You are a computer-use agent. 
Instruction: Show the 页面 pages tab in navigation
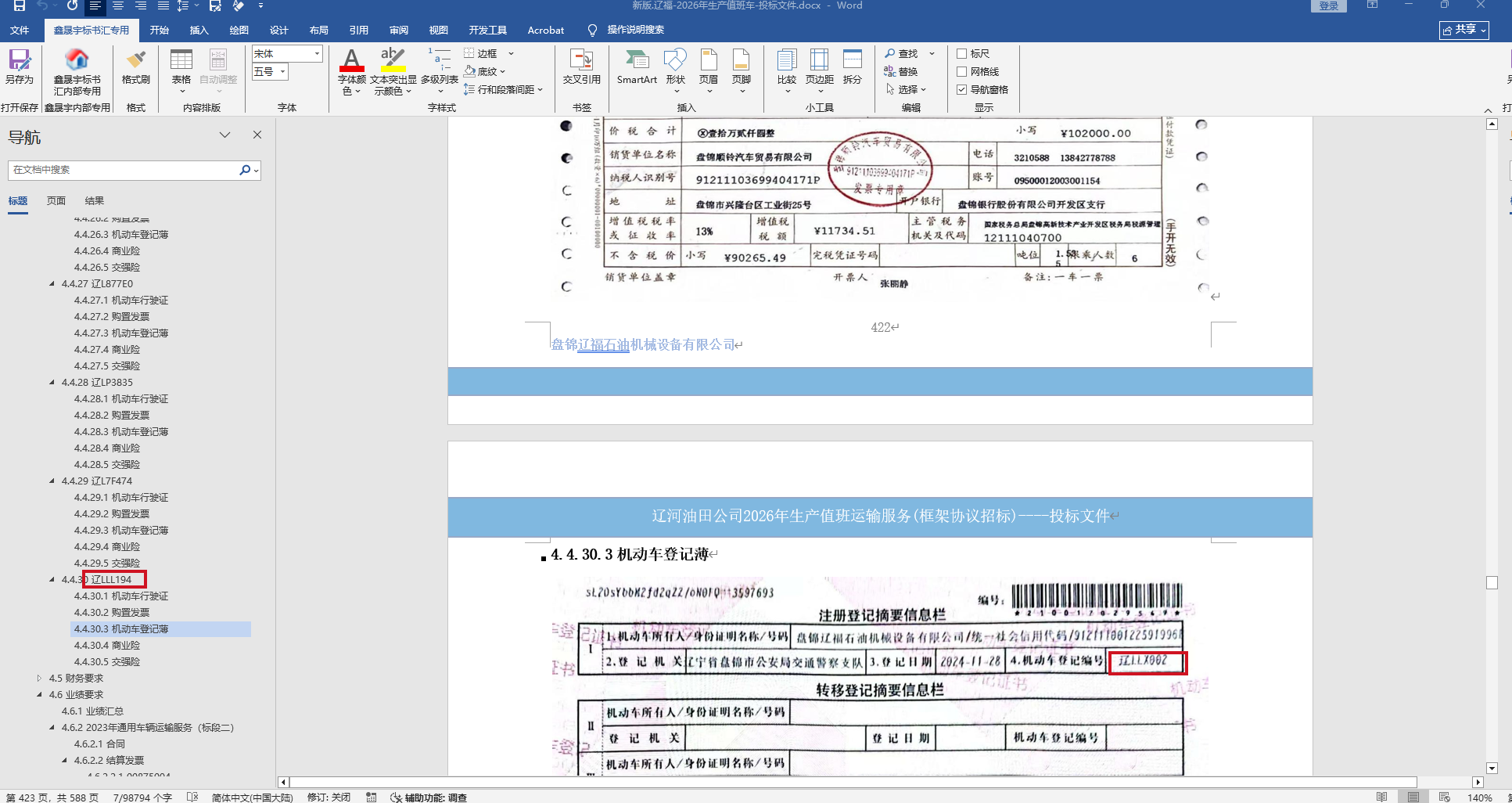56,201
